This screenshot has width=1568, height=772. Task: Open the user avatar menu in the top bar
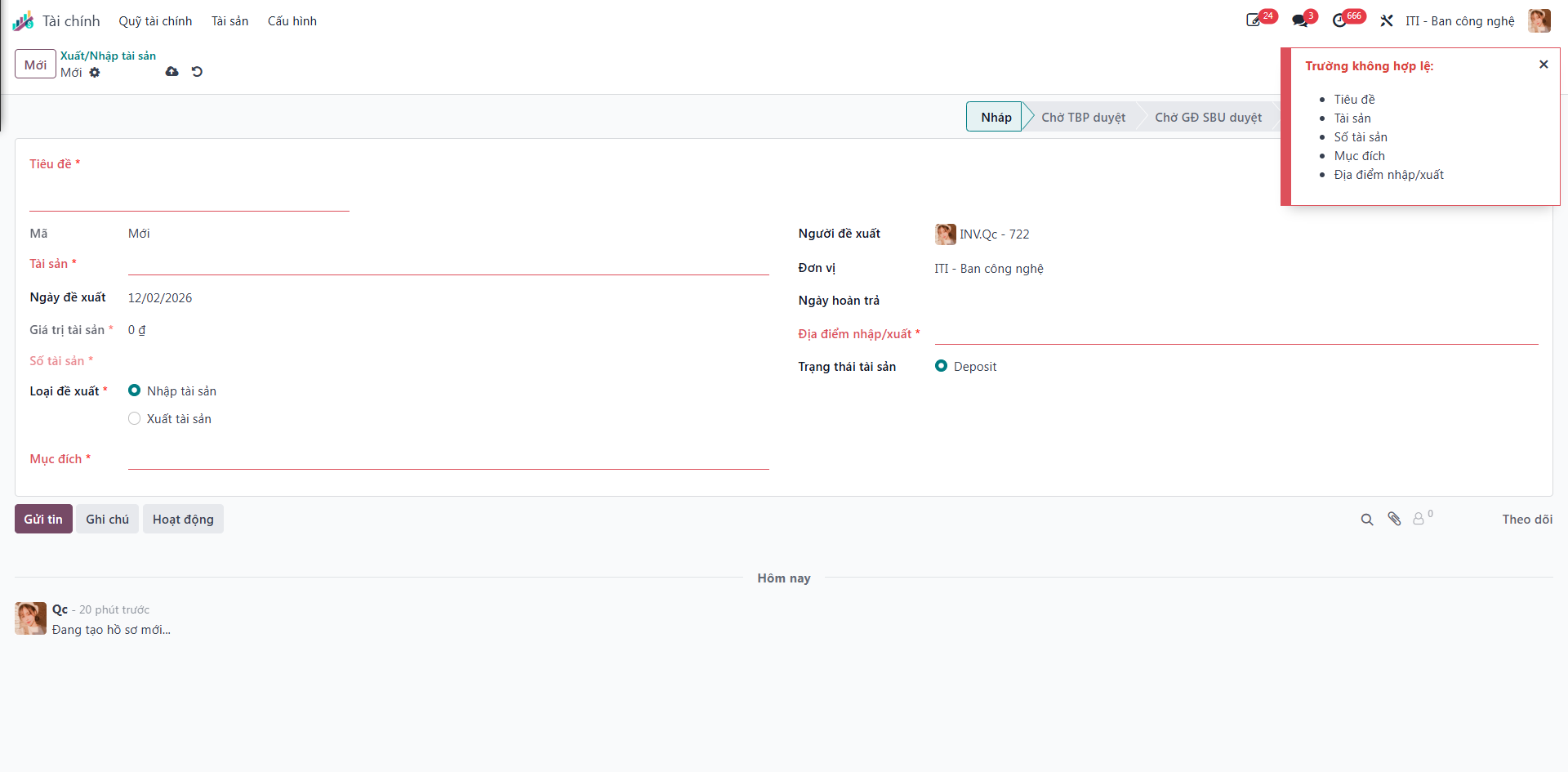click(1539, 20)
